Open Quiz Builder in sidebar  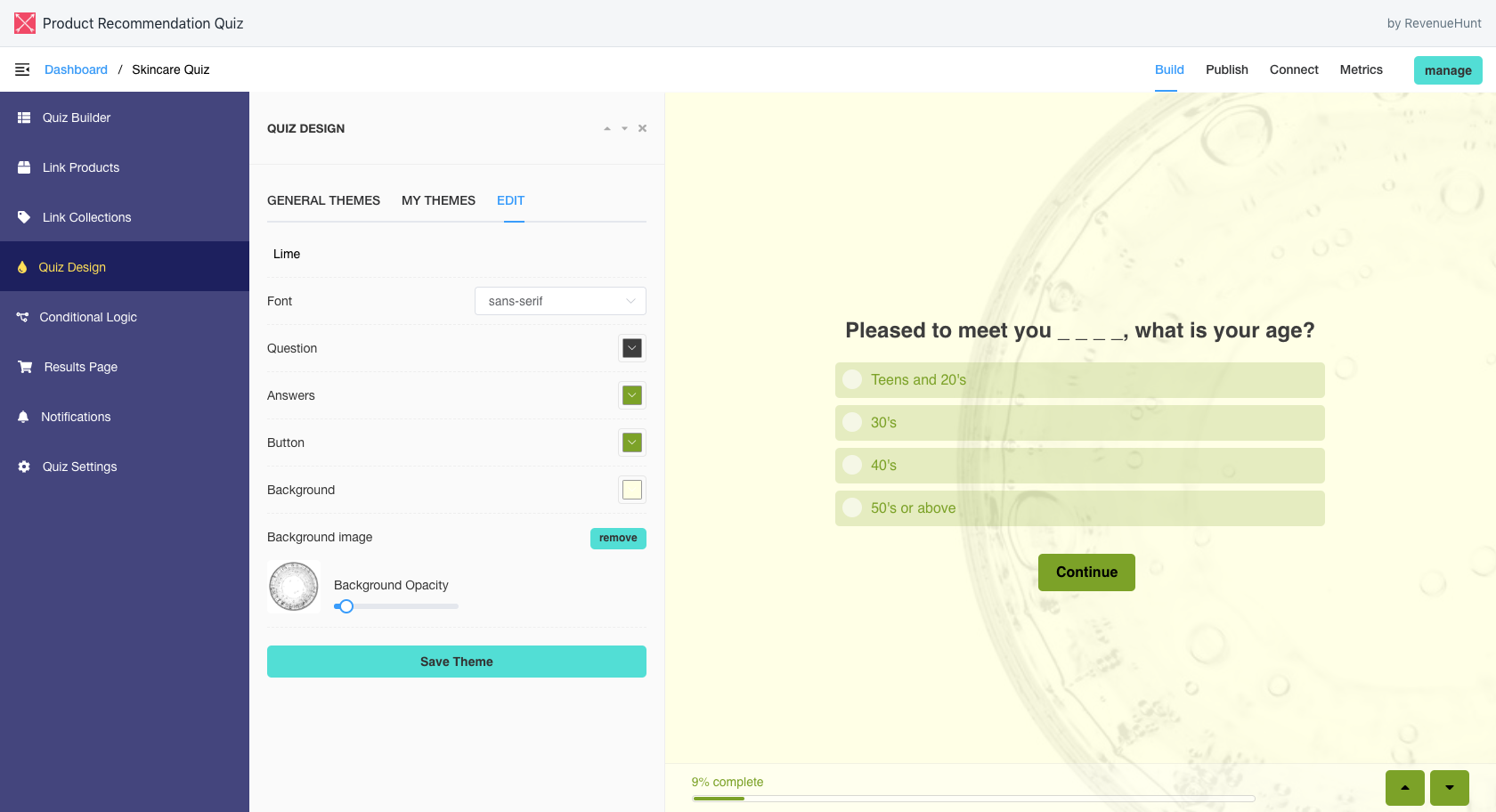pyautogui.click(x=125, y=118)
